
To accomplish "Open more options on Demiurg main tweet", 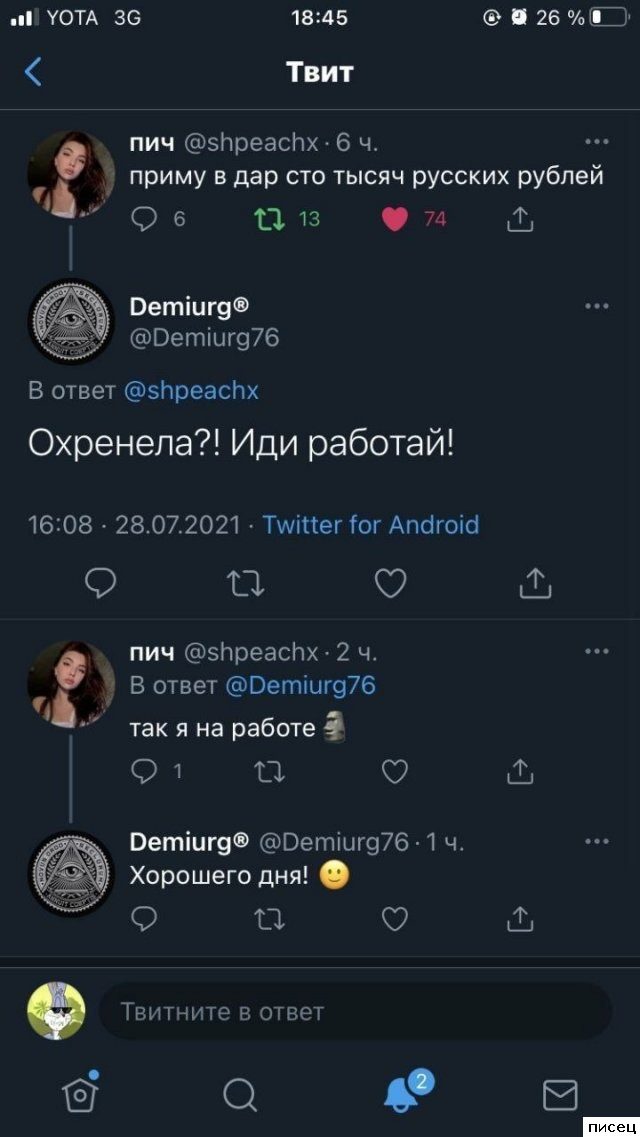I will click(x=596, y=306).
